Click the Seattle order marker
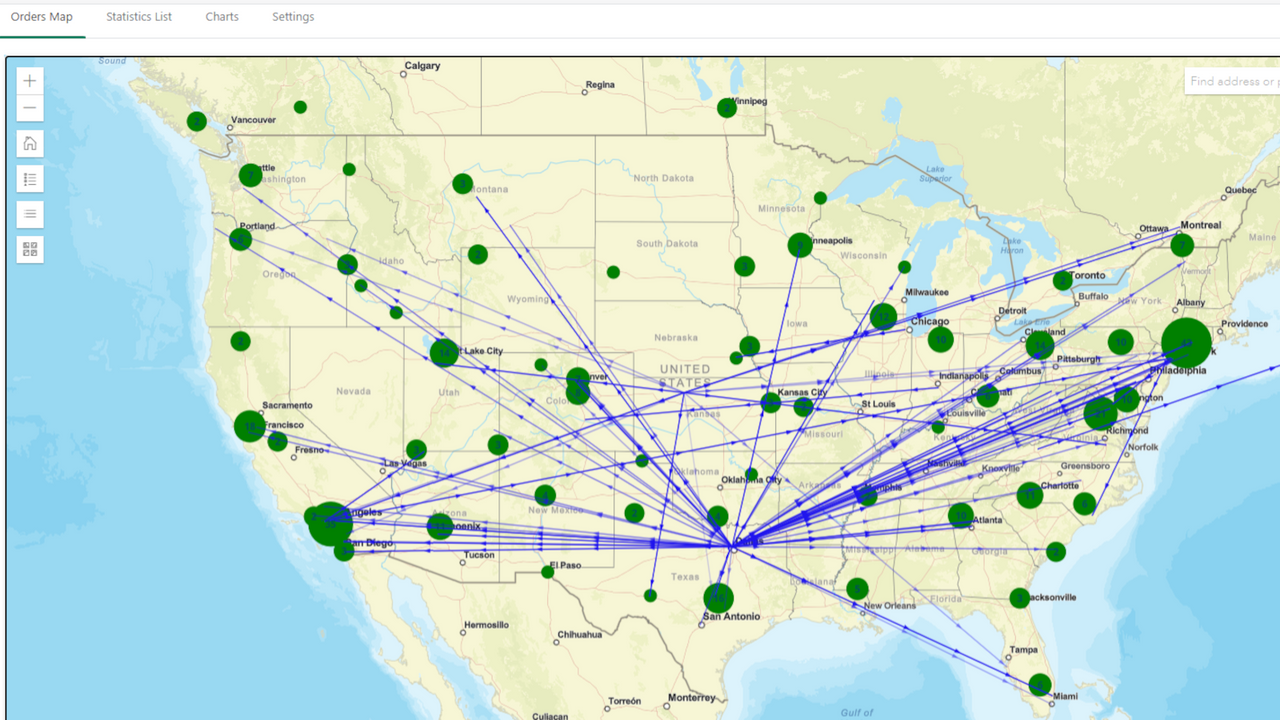This screenshot has height=720, width=1280. [x=250, y=174]
